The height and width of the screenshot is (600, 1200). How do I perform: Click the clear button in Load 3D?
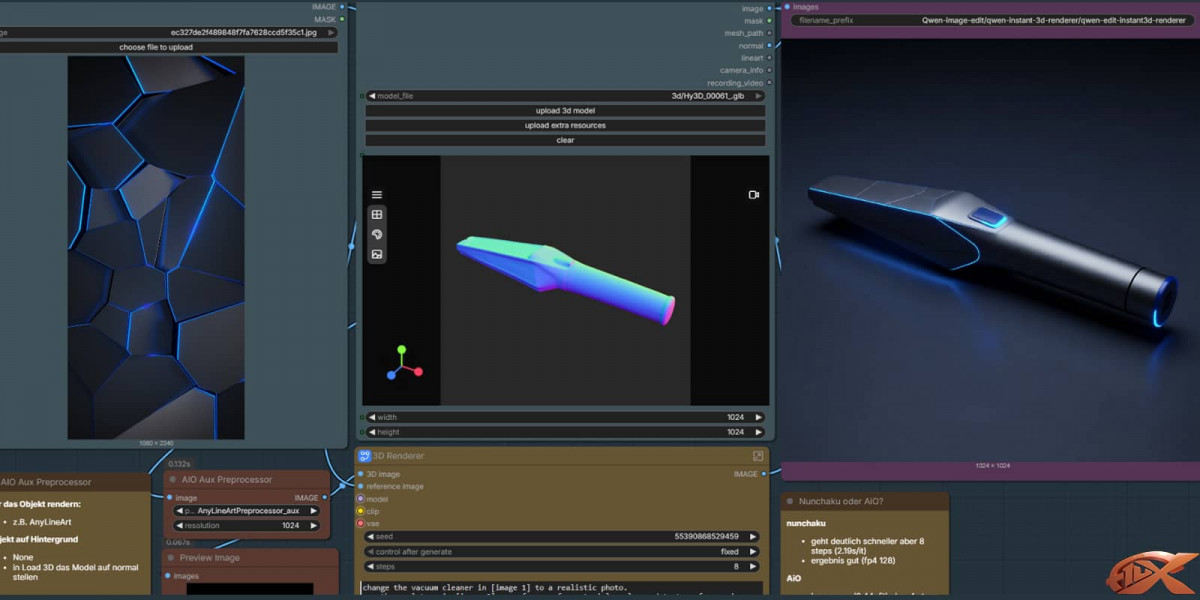pos(565,140)
